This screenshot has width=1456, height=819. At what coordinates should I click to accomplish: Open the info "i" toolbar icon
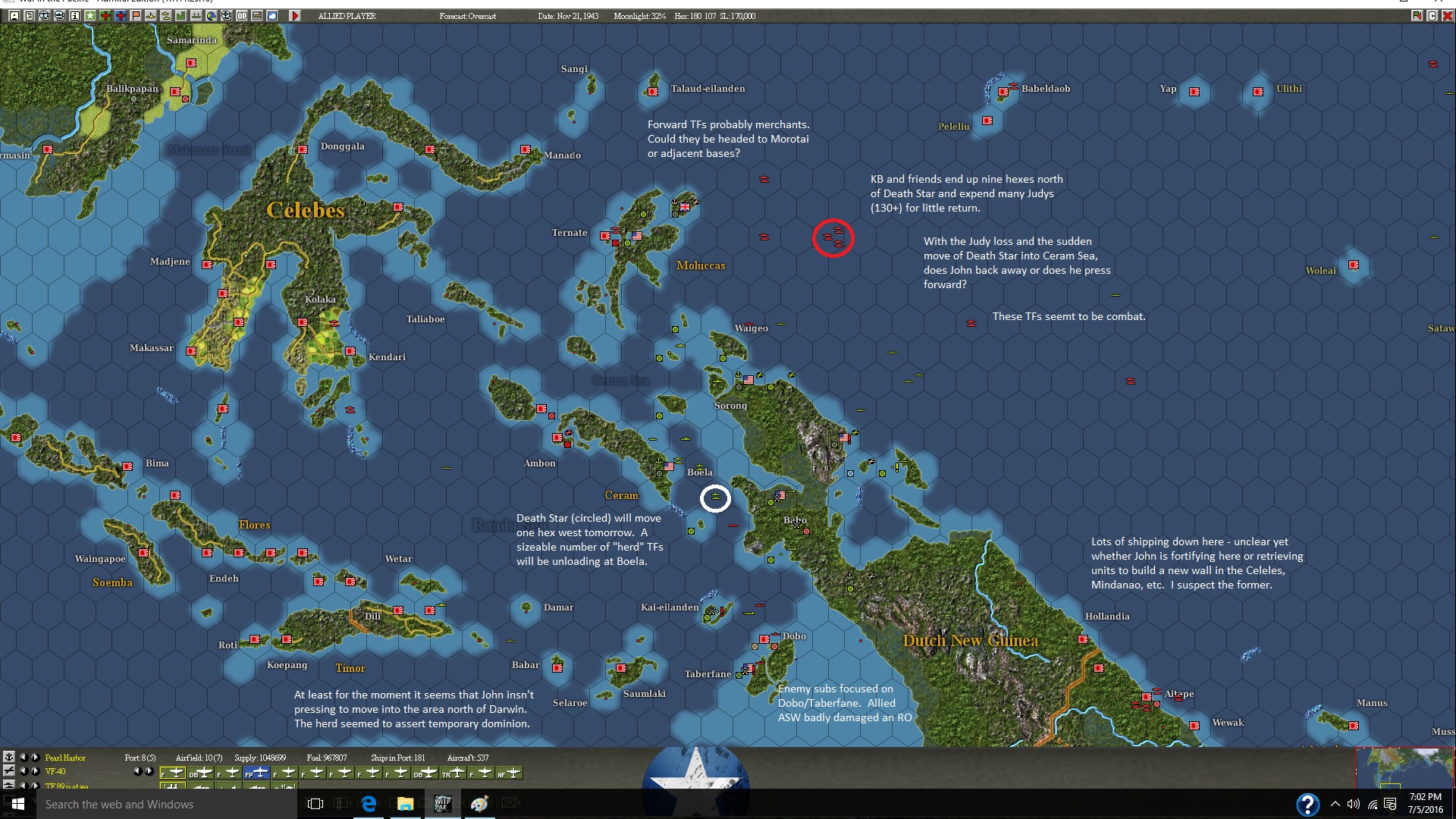pos(74,16)
